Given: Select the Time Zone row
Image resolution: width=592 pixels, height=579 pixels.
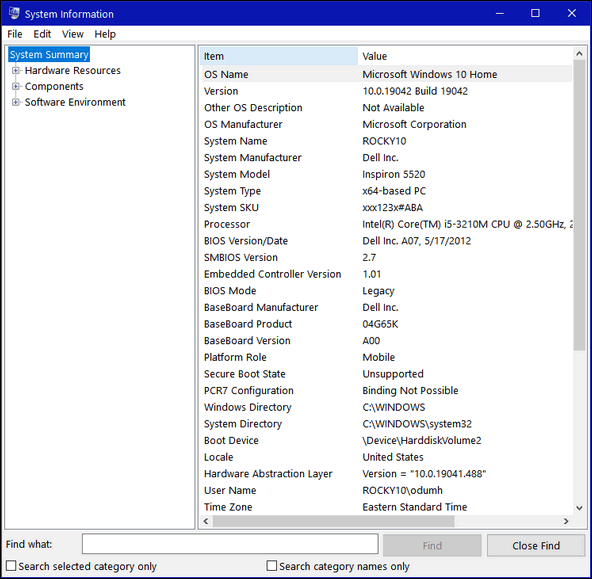Looking at the screenshot, I should [386, 507].
